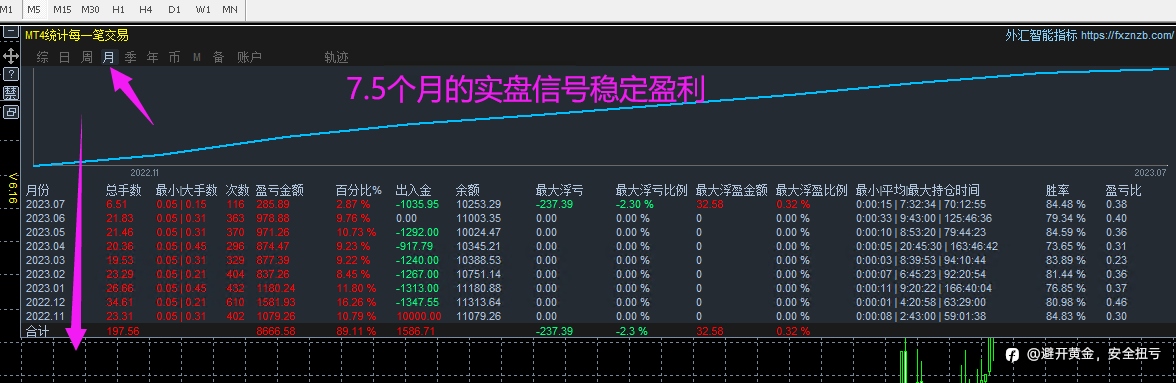Open the 日 daily statistics tab
This screenshot has height=383, width=1176.
[65, 57]
